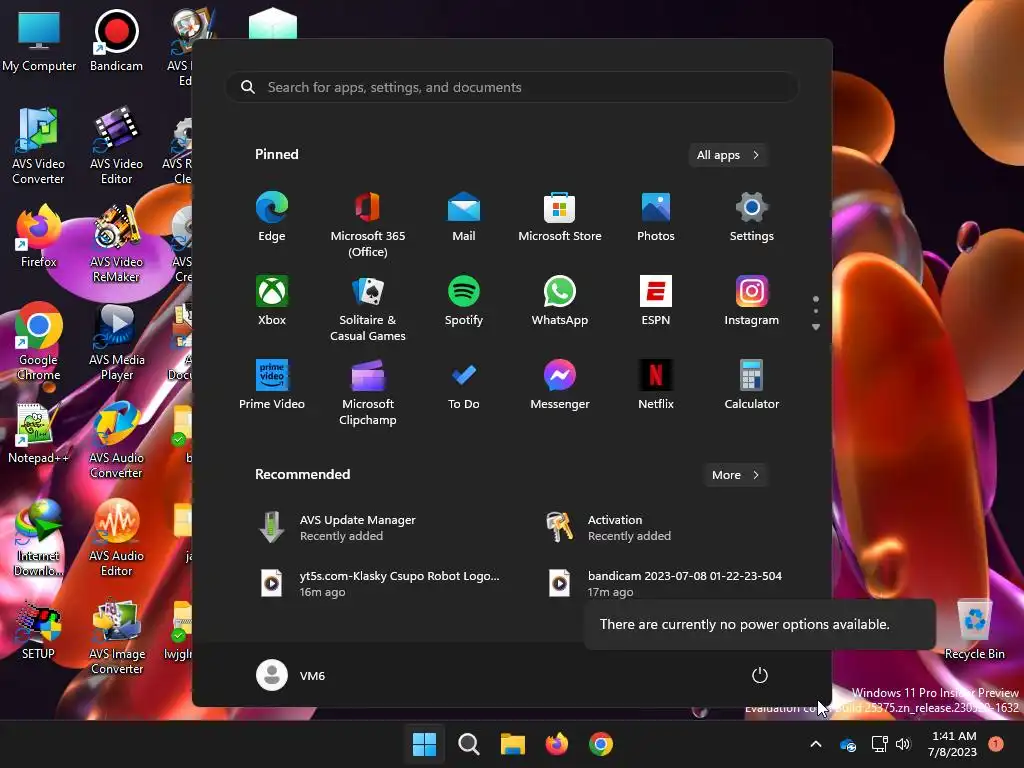Click the volume speaker tray icon
Screen dimensions: 1024x768
click(903, 744)
